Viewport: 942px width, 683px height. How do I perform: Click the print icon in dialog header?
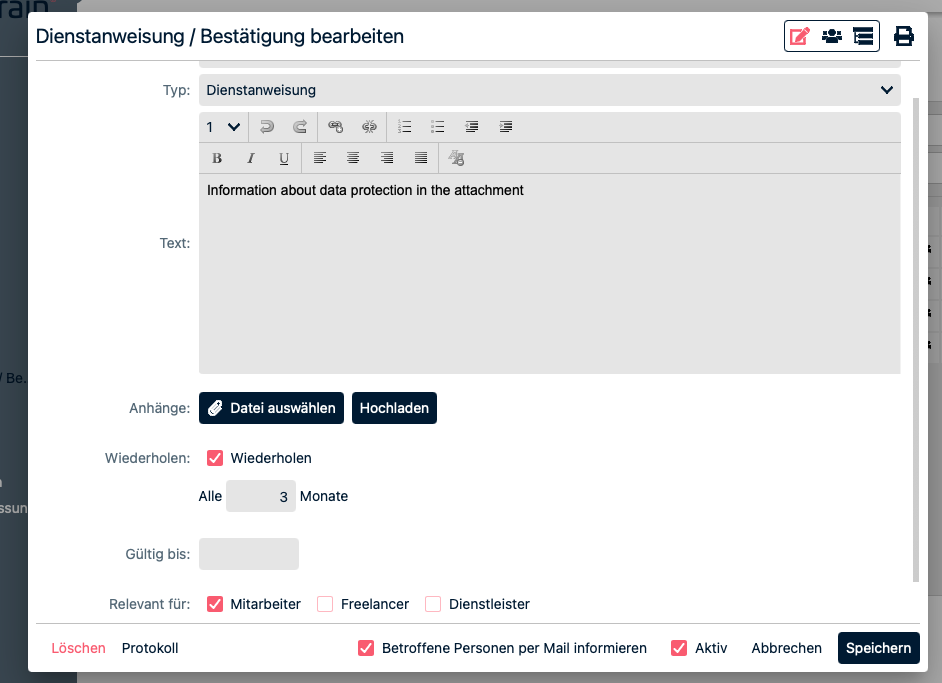(x=903, y=37)
